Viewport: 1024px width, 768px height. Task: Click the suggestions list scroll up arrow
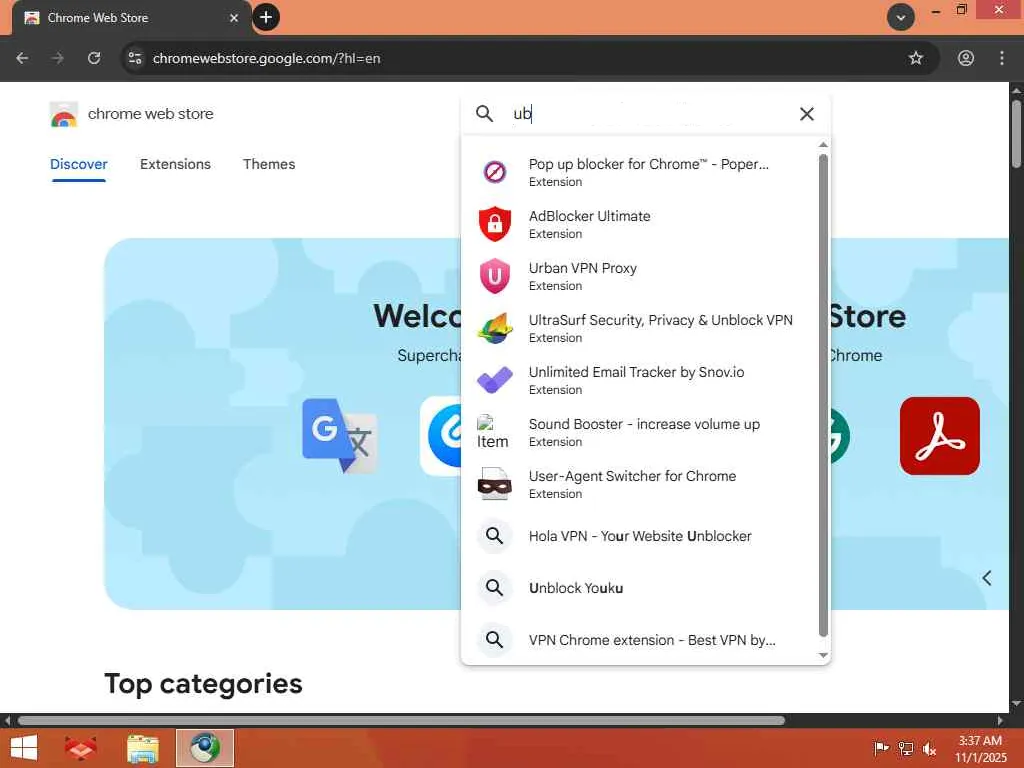823,144
